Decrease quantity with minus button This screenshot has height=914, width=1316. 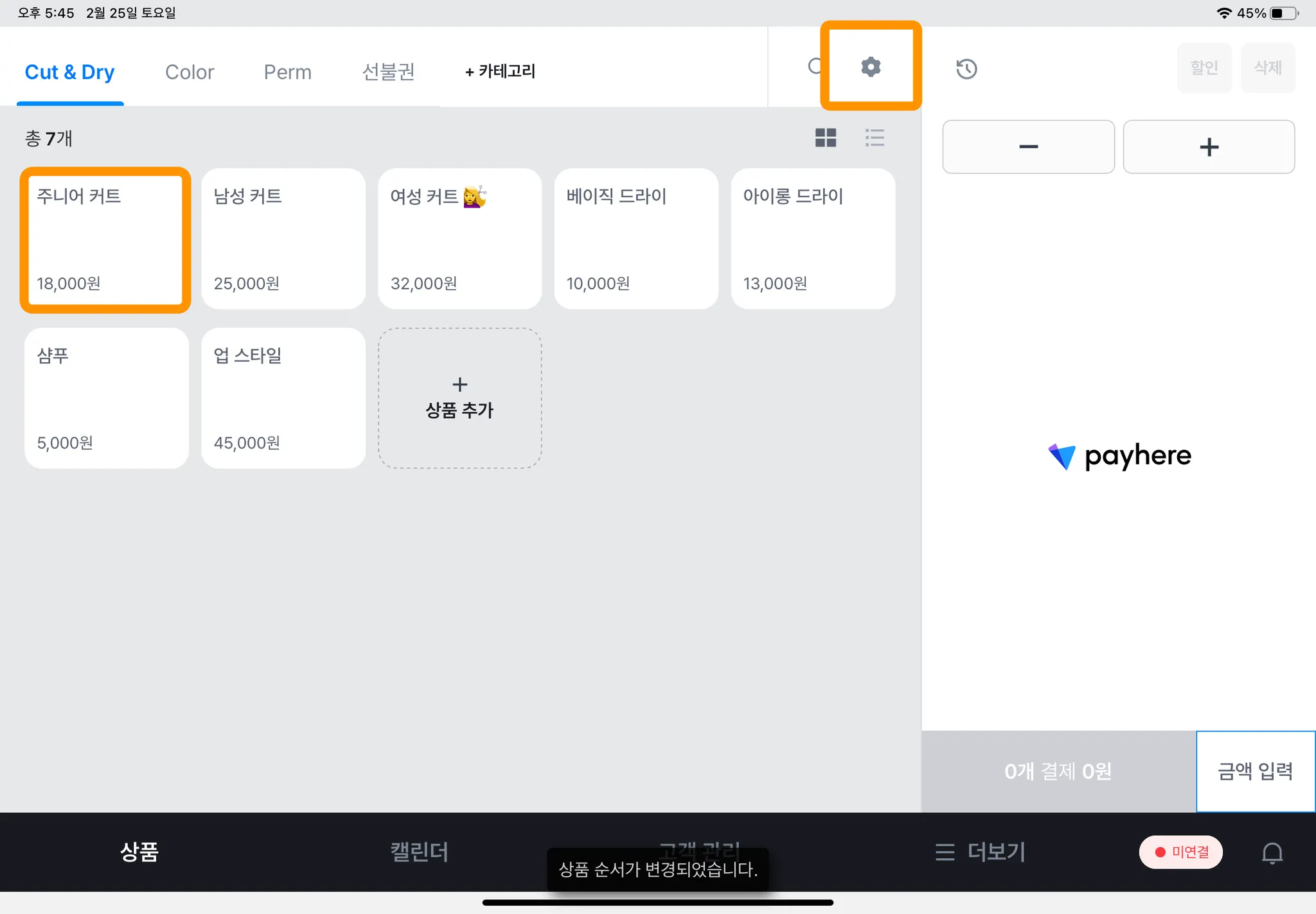1028,147
